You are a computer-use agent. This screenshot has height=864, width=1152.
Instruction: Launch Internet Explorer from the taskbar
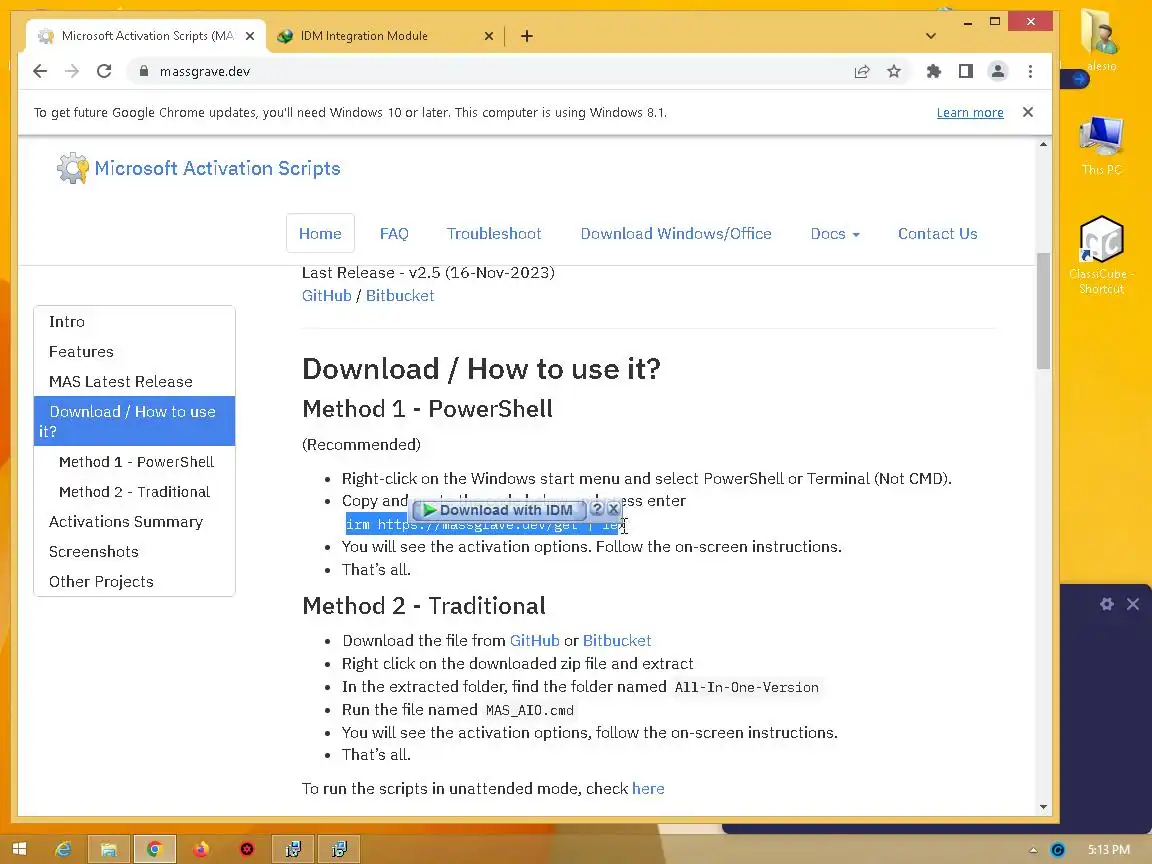coord(63,849)
